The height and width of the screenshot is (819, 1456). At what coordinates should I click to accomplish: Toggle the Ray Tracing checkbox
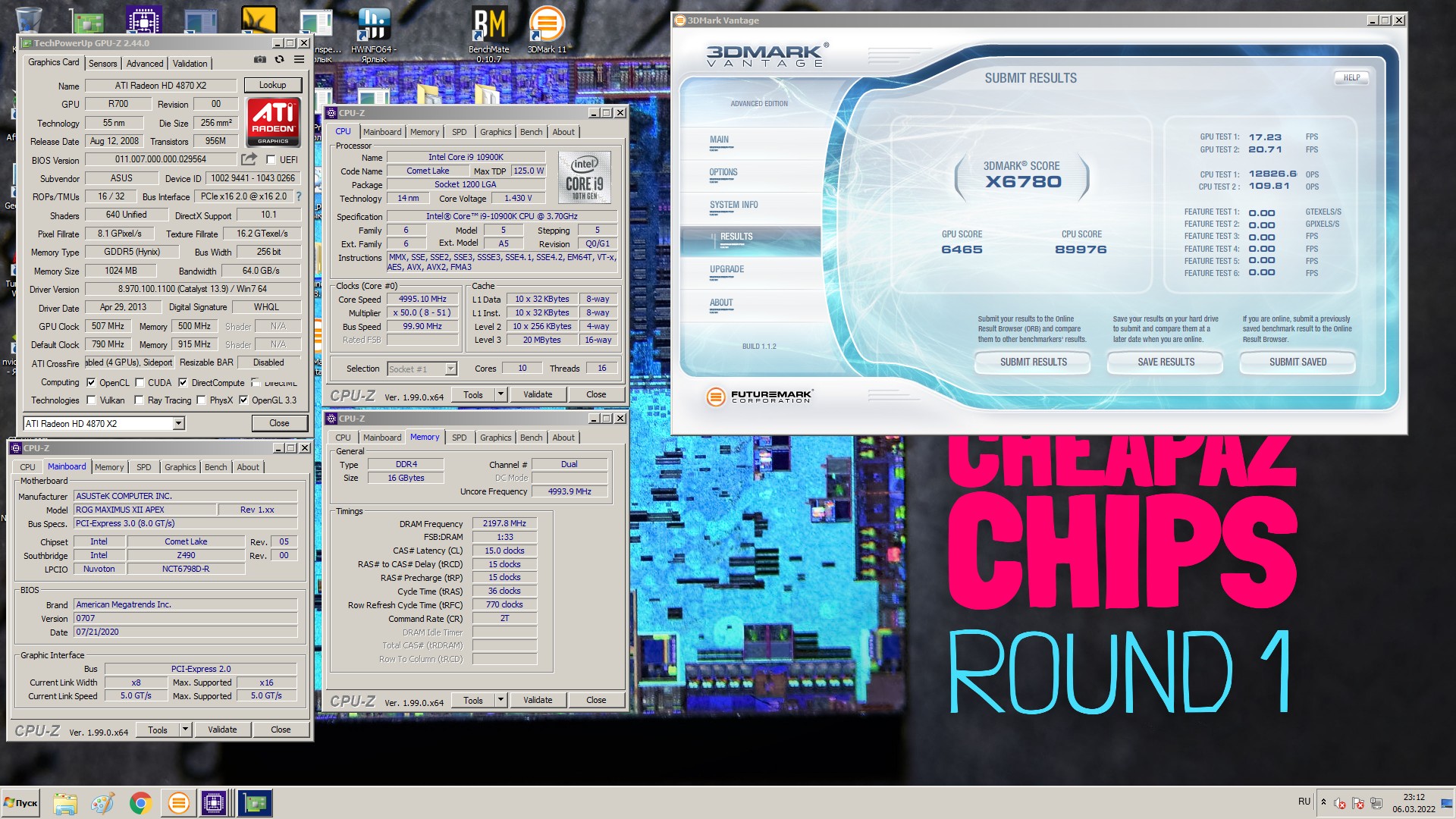140,400
